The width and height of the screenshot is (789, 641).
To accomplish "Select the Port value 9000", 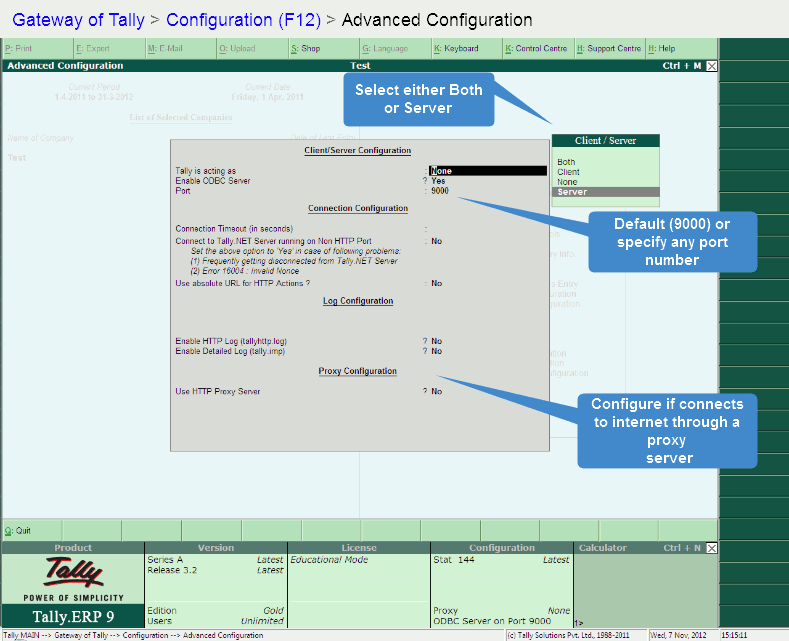I will point(440,191).
